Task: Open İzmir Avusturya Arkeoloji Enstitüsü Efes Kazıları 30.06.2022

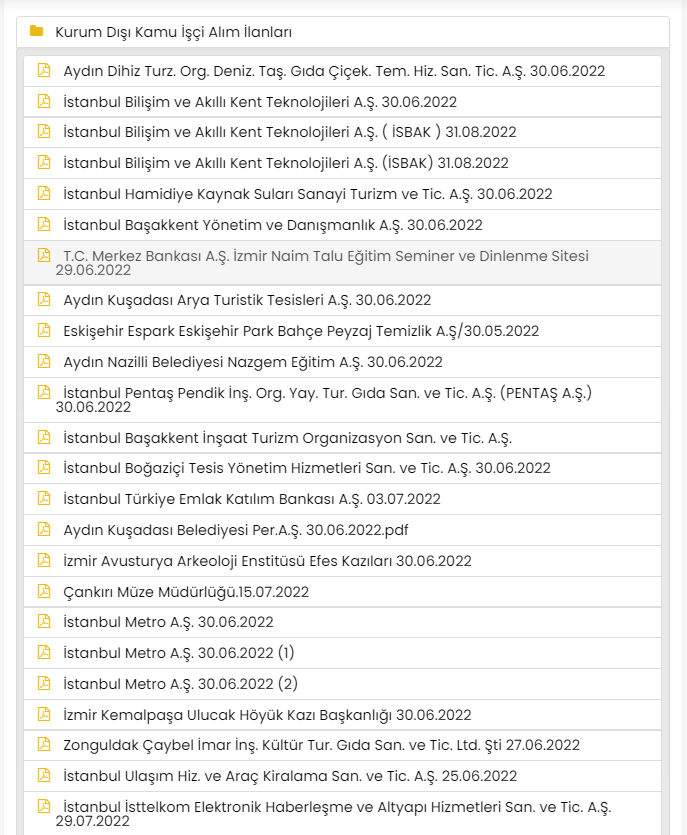Action: (267, 560)
